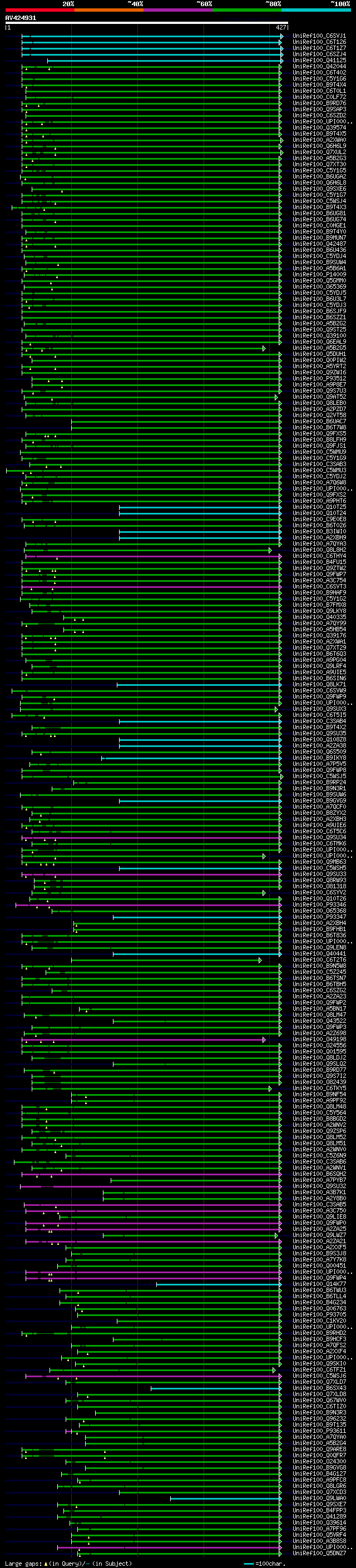356x1568 pixels.
Task: Select hit label UniRef100_C6T1Z7
Action: point(319,49)
